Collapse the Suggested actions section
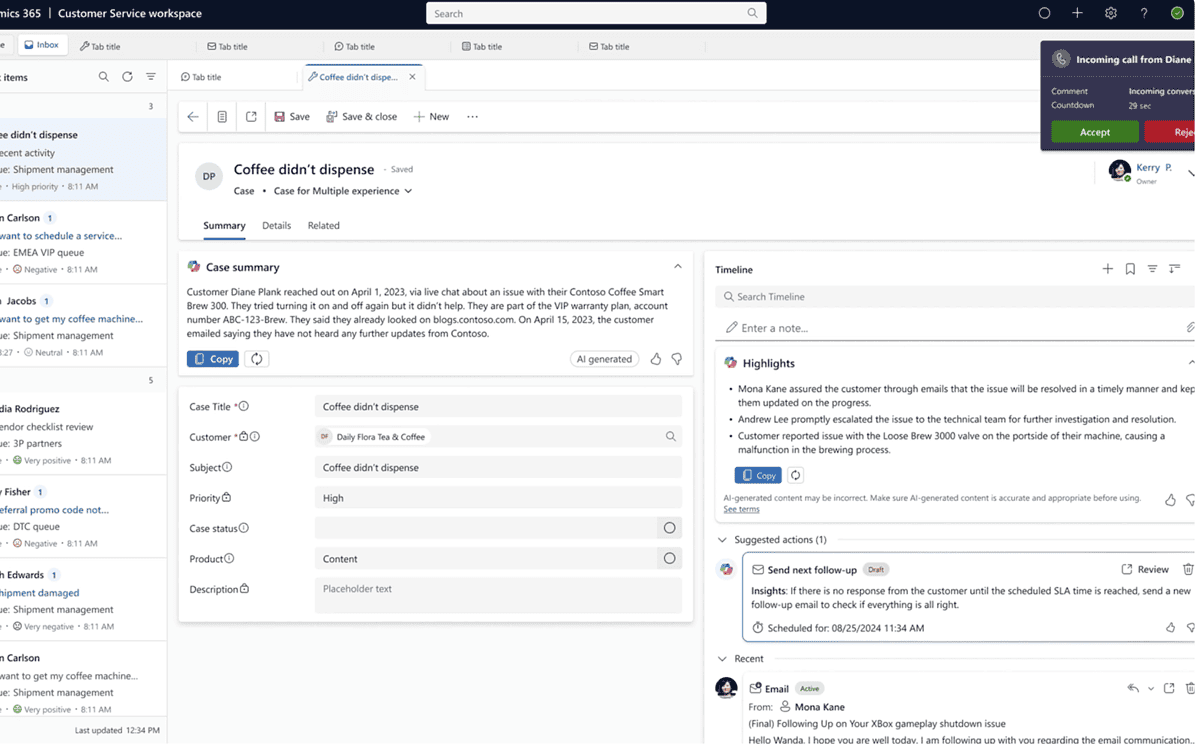 coord(722,539)
